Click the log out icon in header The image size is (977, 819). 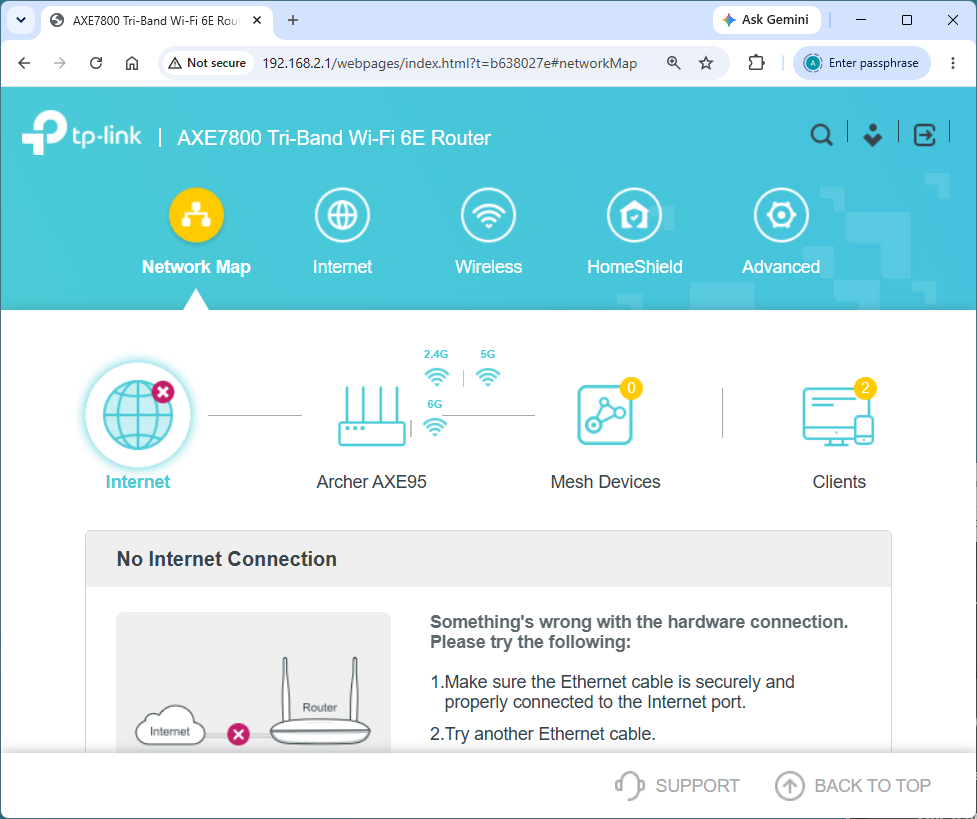point(924,135)
